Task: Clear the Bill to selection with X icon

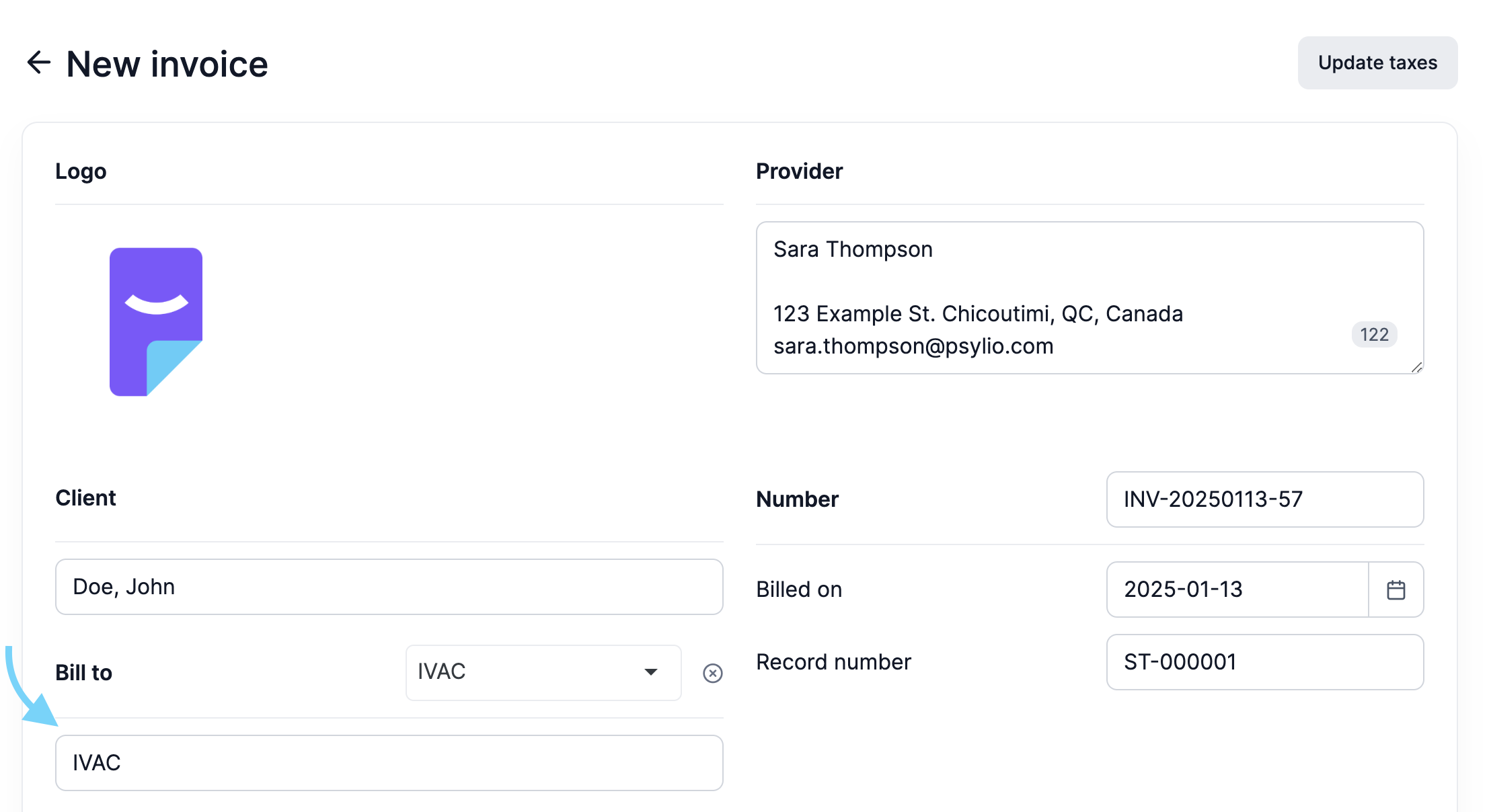Action: coord(712,673)
